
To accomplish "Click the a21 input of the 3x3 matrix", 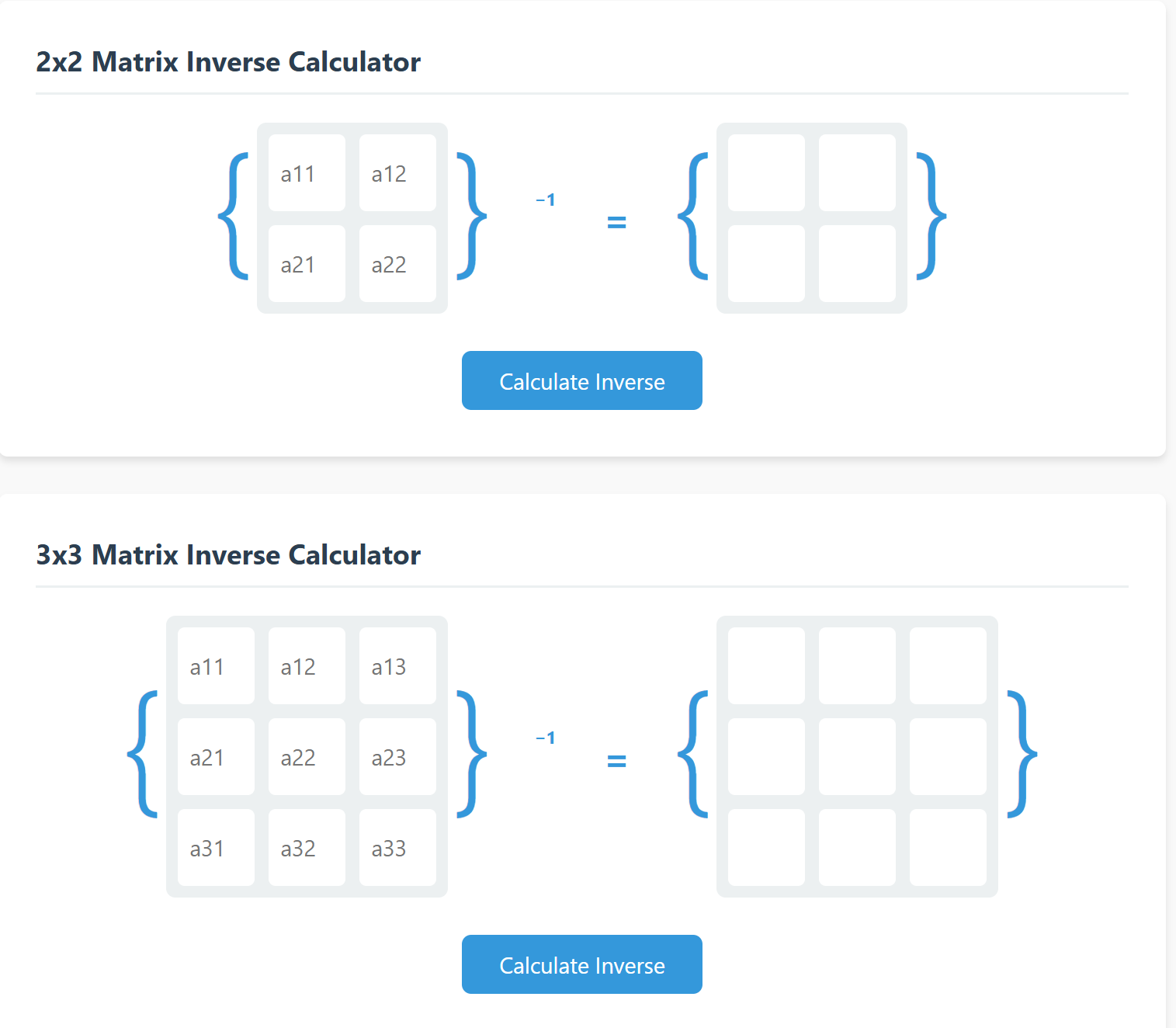I will point(215,757).
